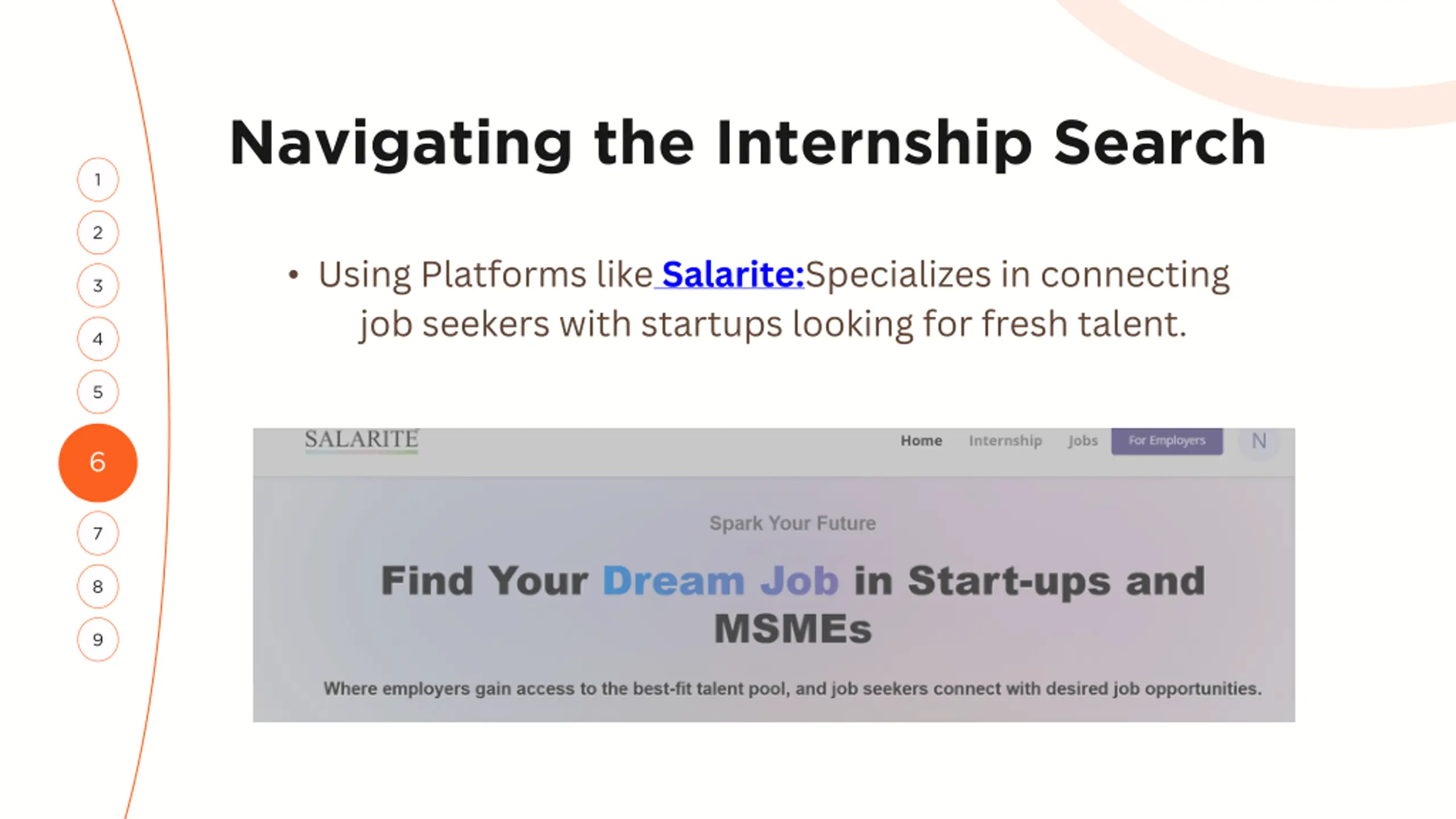
Task: Jump to slide 2 circle
Action: (x=98, y=233)
